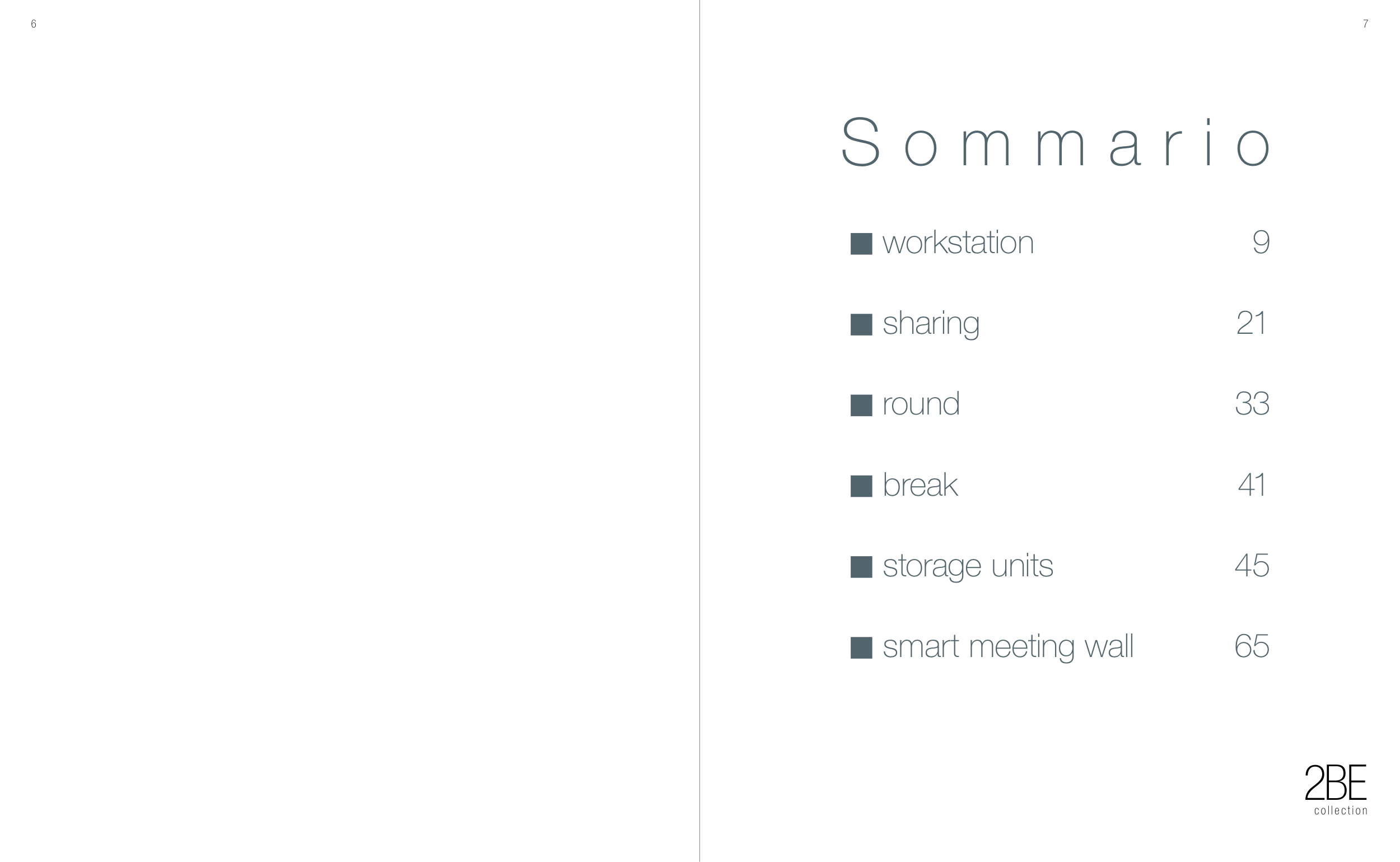This screenshot has width=1400, height=862.
Task: Click the right page number 7
Action: [1365, 24]
